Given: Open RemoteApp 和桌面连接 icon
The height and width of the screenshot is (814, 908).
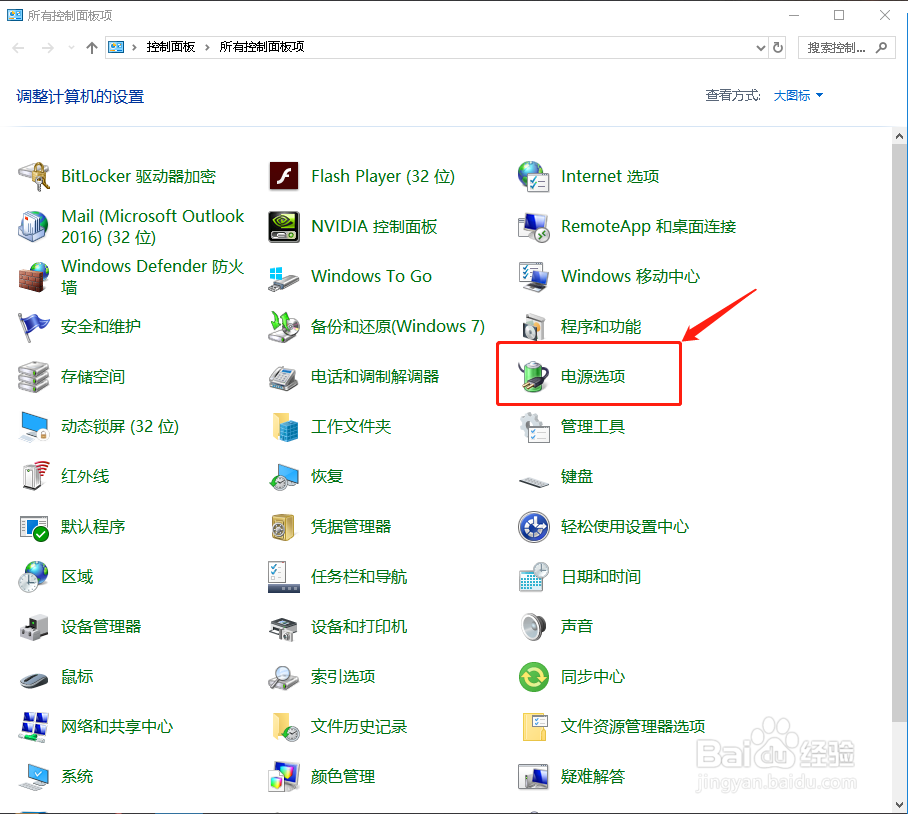Looking at the screenshot, I should (533, 227).
